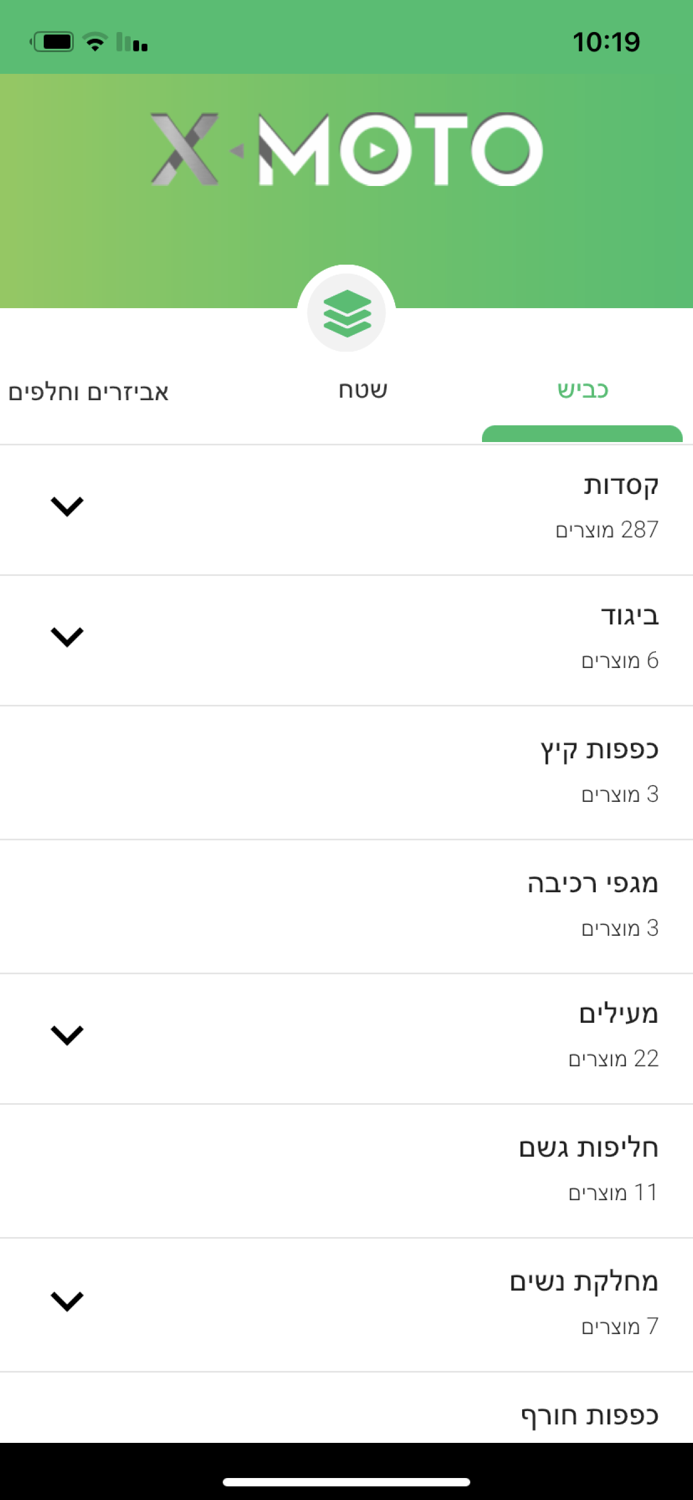The height and width of the screenshot is (1500, 693).
Task: Open the X-MOTO logo banner
Action: pyautogui.click(x=346, y=150)
